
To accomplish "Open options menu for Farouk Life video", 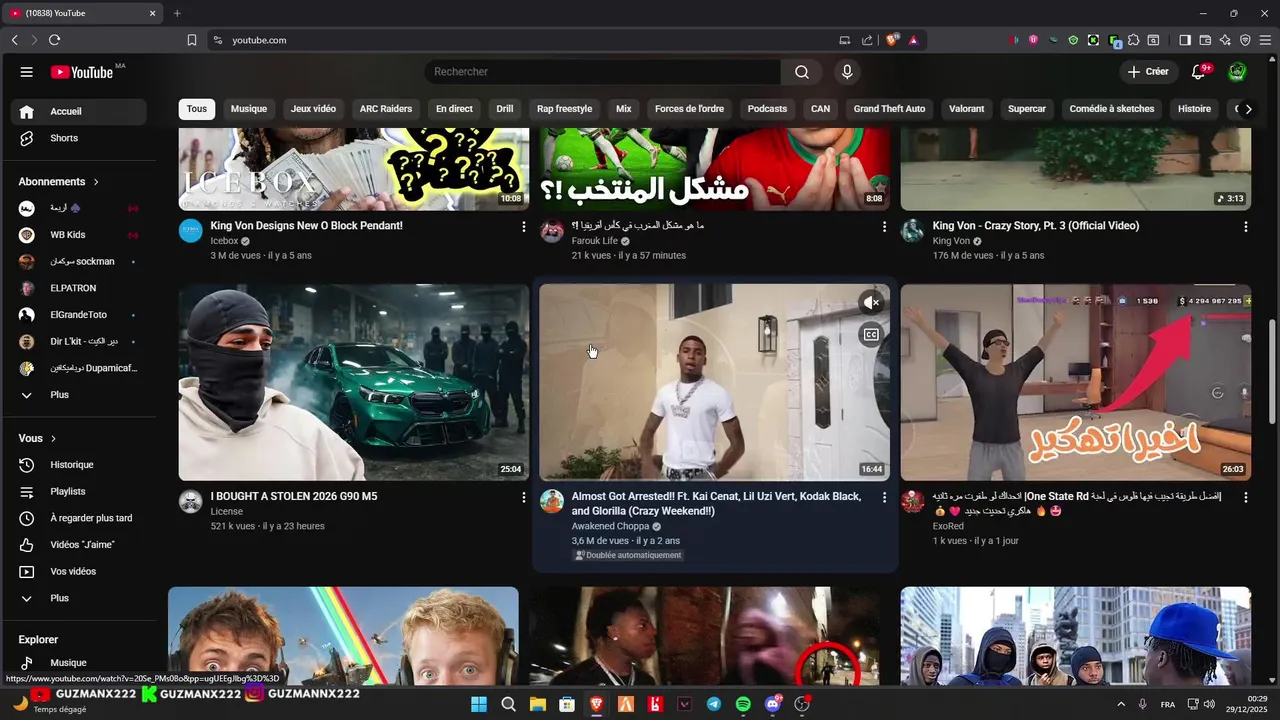I will (884, 227).
